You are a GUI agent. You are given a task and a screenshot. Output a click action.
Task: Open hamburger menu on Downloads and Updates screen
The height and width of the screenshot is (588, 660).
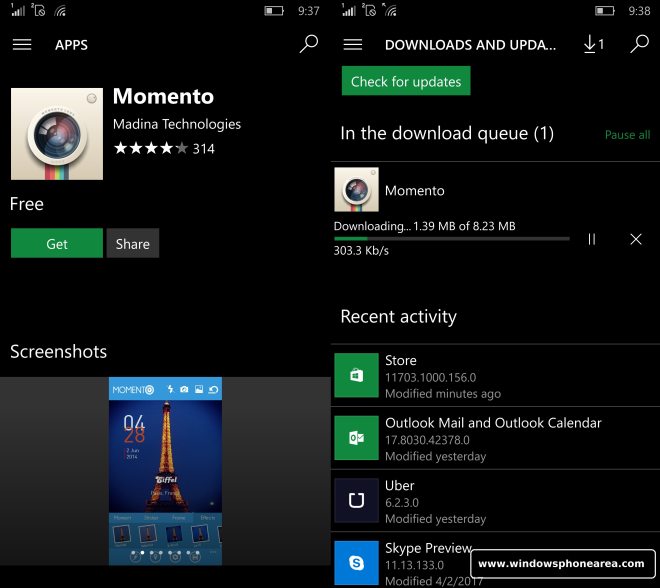(x=353, y=45)
